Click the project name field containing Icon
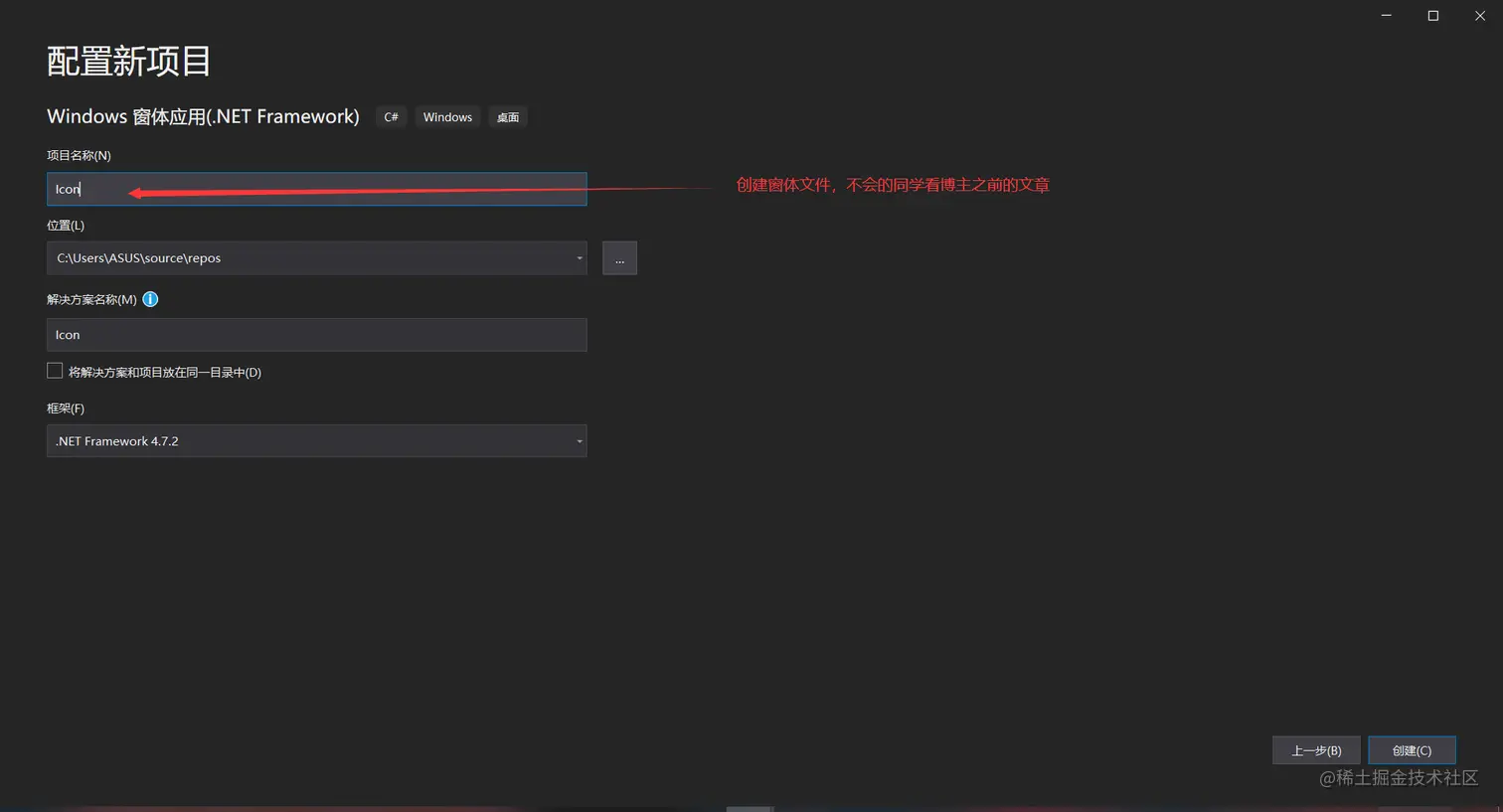This screenshot has height=812, width=1503. (x=316, y=189)
